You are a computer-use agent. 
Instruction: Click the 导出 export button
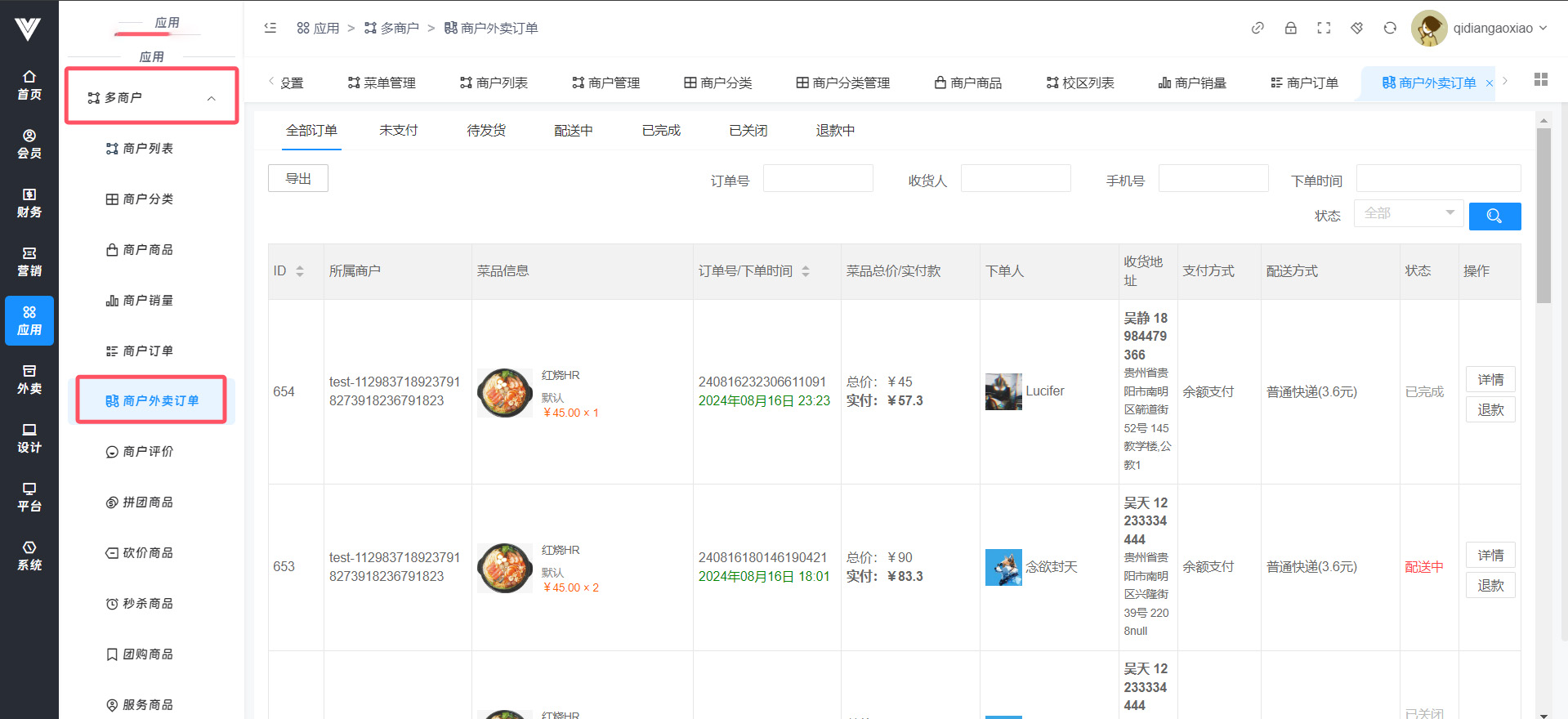click(298, 179)
